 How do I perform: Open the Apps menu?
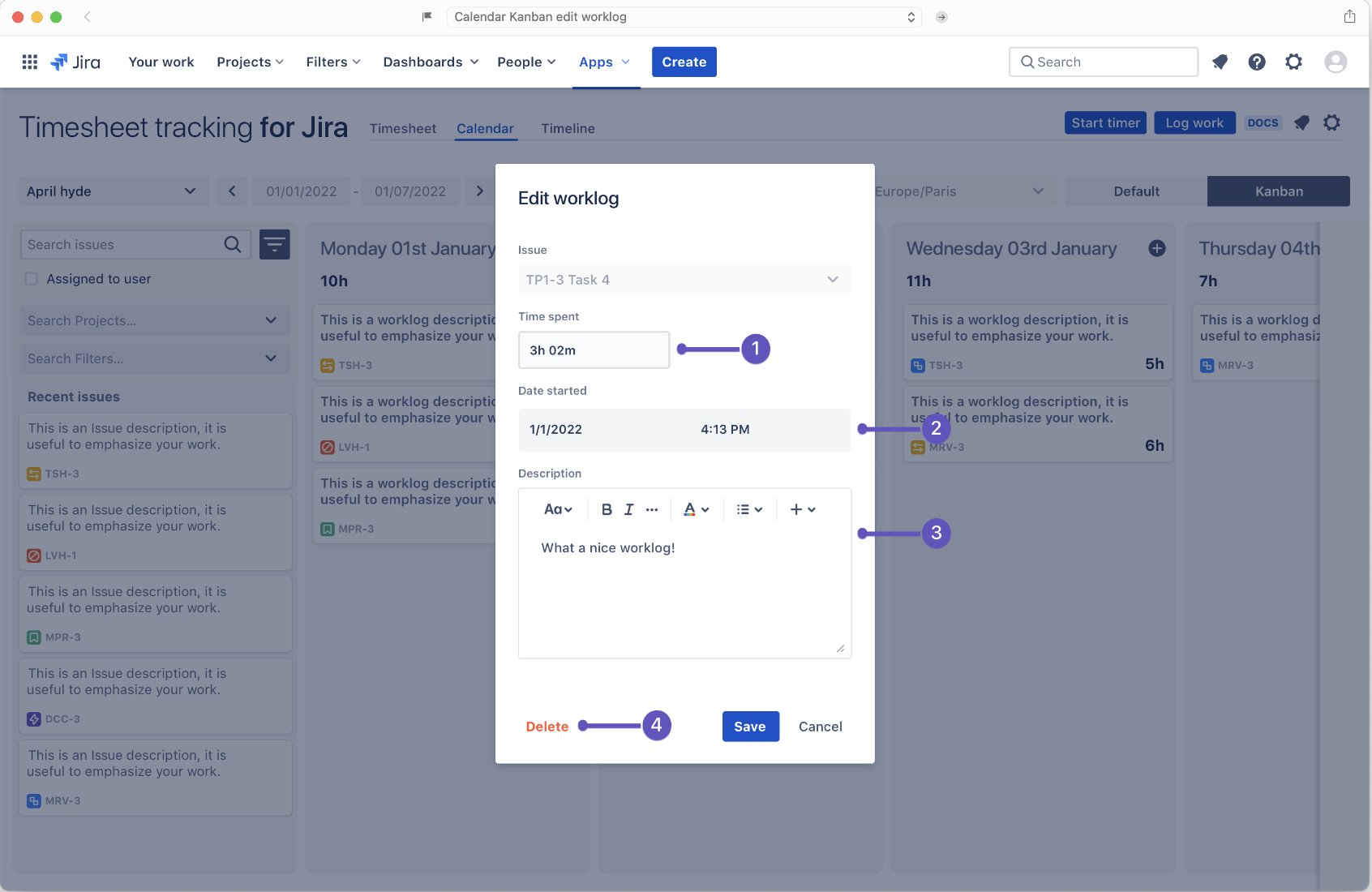point(604,62)
